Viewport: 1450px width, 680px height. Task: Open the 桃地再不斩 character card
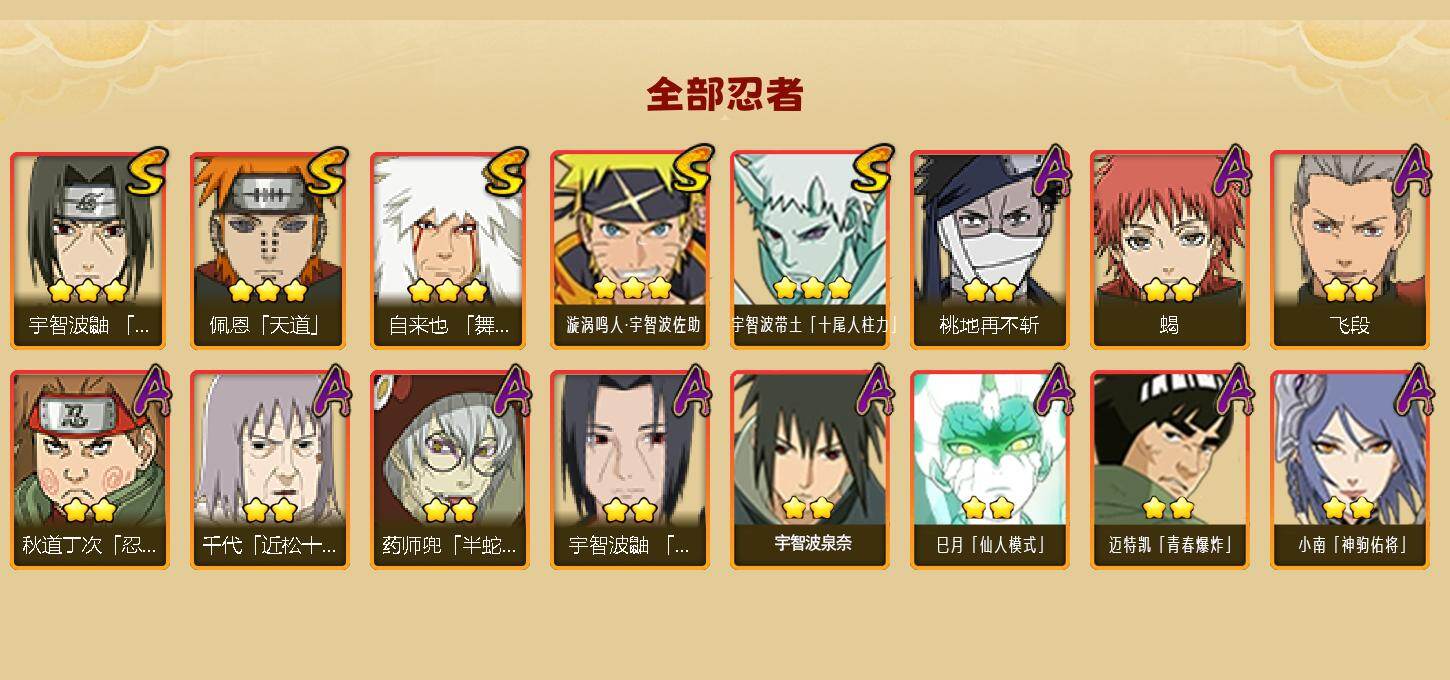[989, 250]
